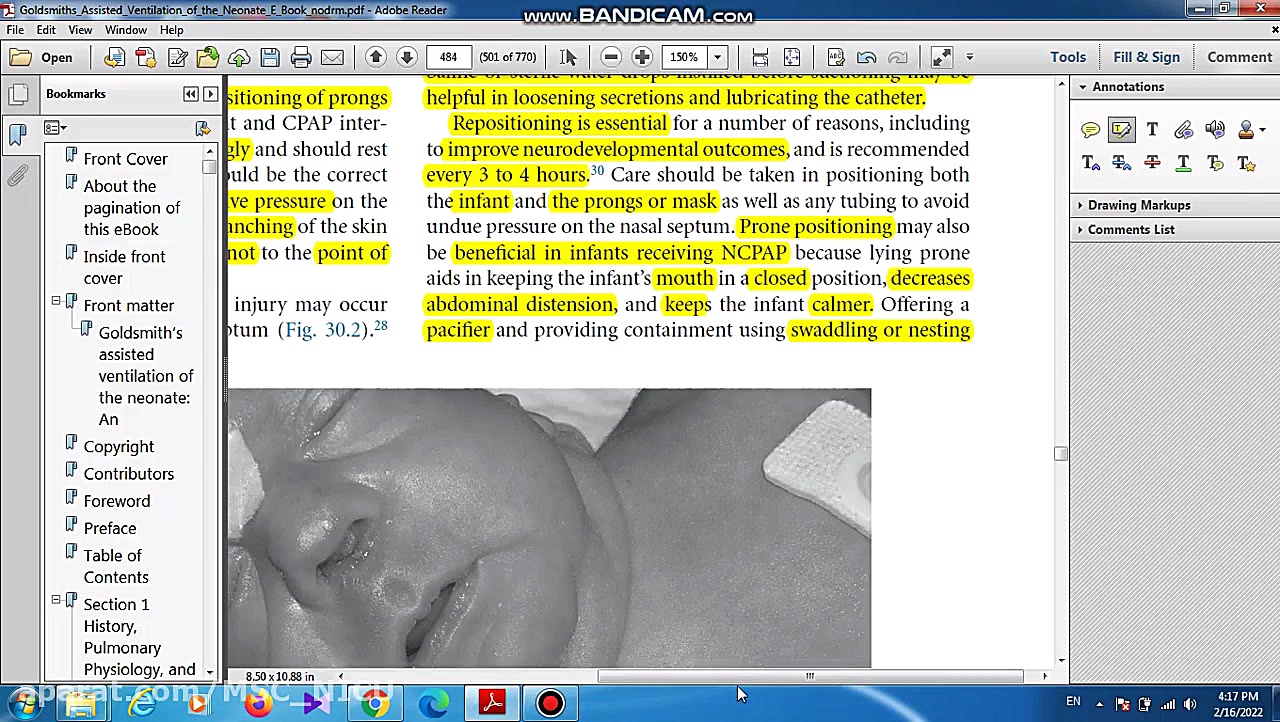Zoom in with the plus button

(x=642, y=57)
